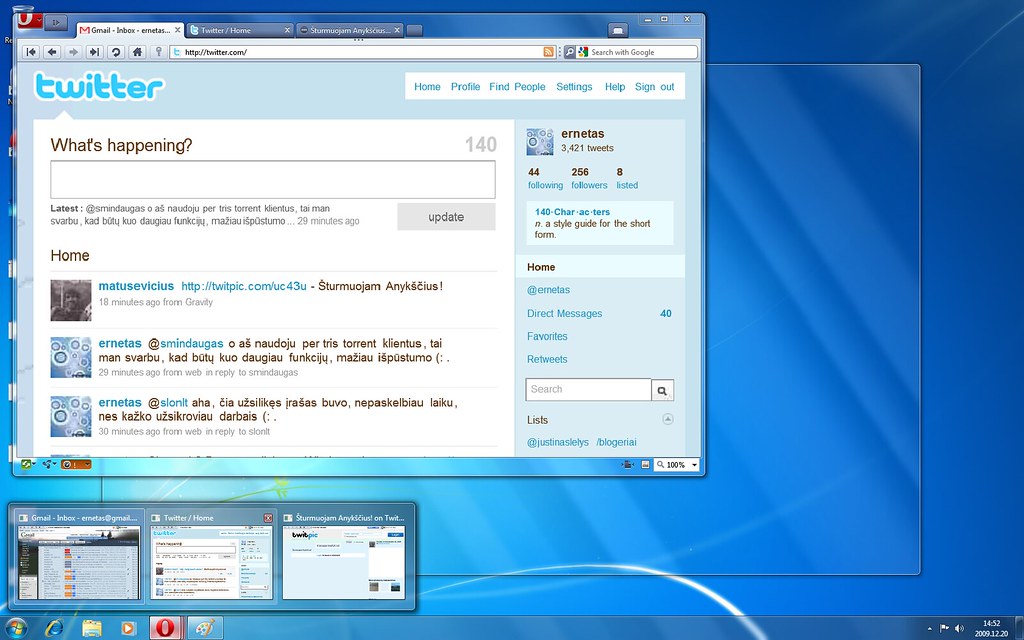
Task: Select the Gmail - Inbox taskbar preview thumbnail
Action: 78,556
